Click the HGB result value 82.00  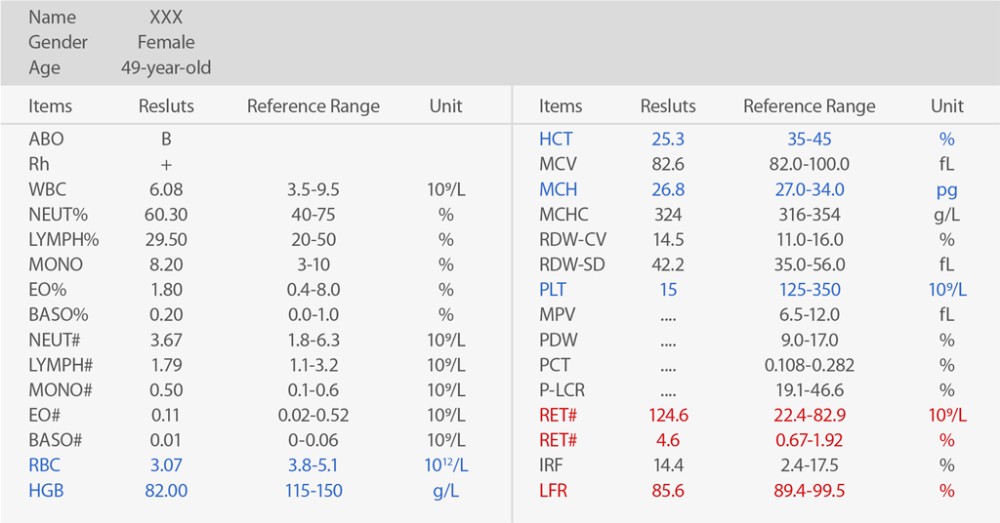(x=166, y=491)
